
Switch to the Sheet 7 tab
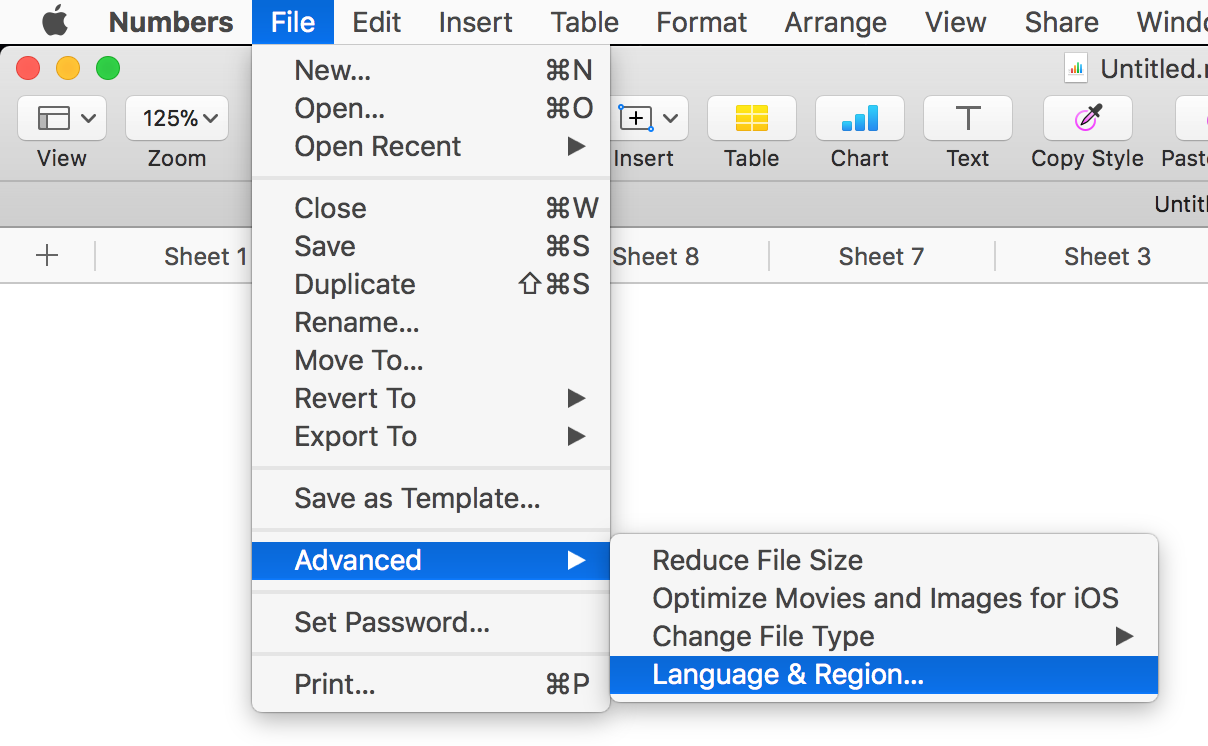[x=881, y=257]
